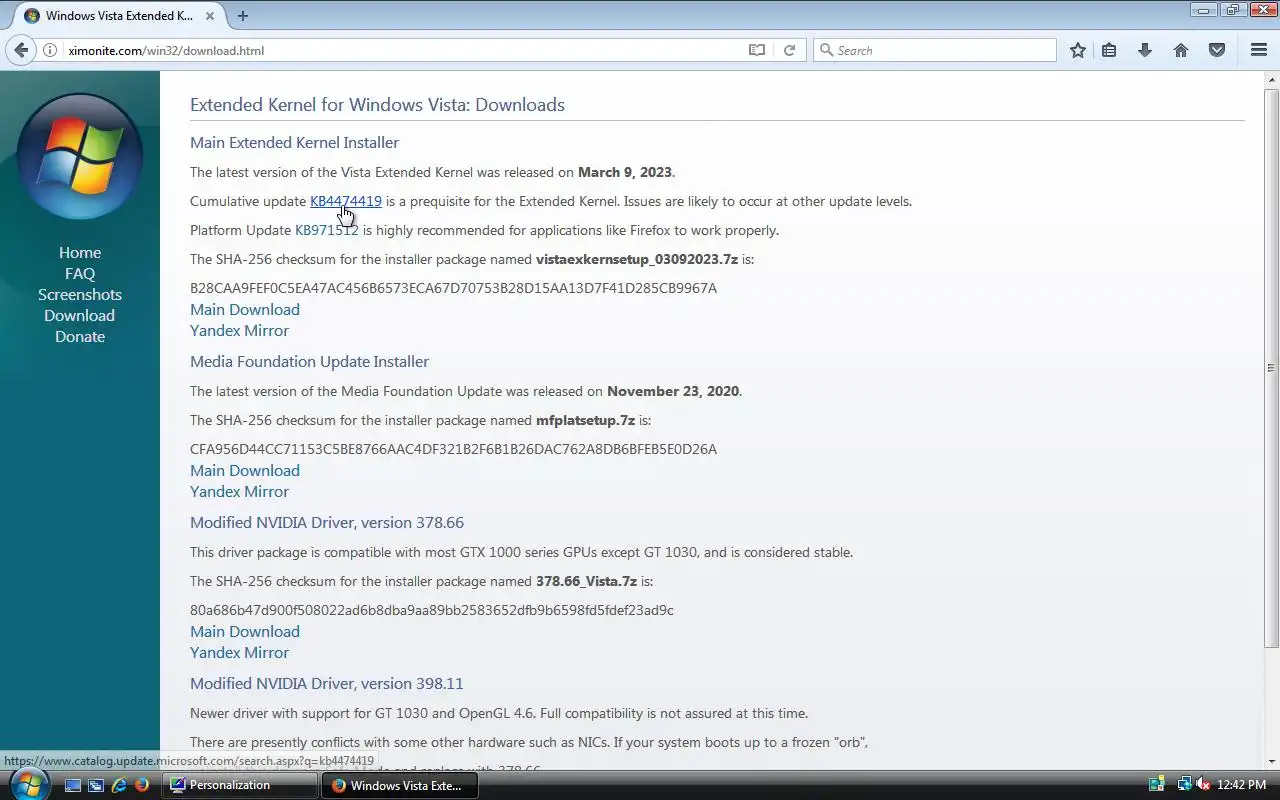Open the Windows Start orb
This screenshot has height=800, width=1280.
point(28,783)
